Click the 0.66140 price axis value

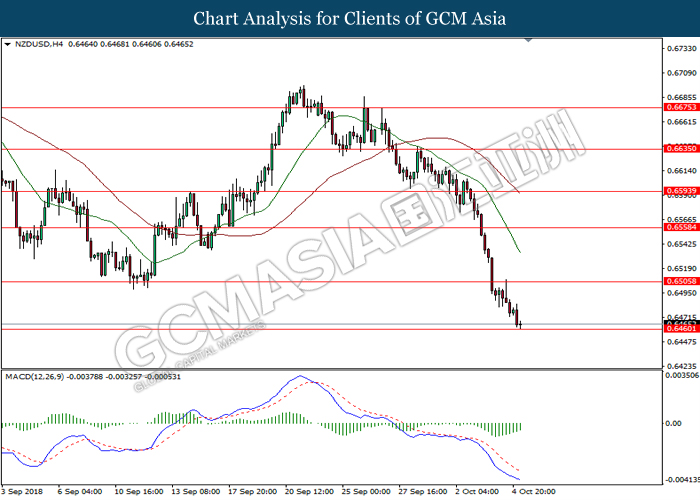[x=681, y=171]
